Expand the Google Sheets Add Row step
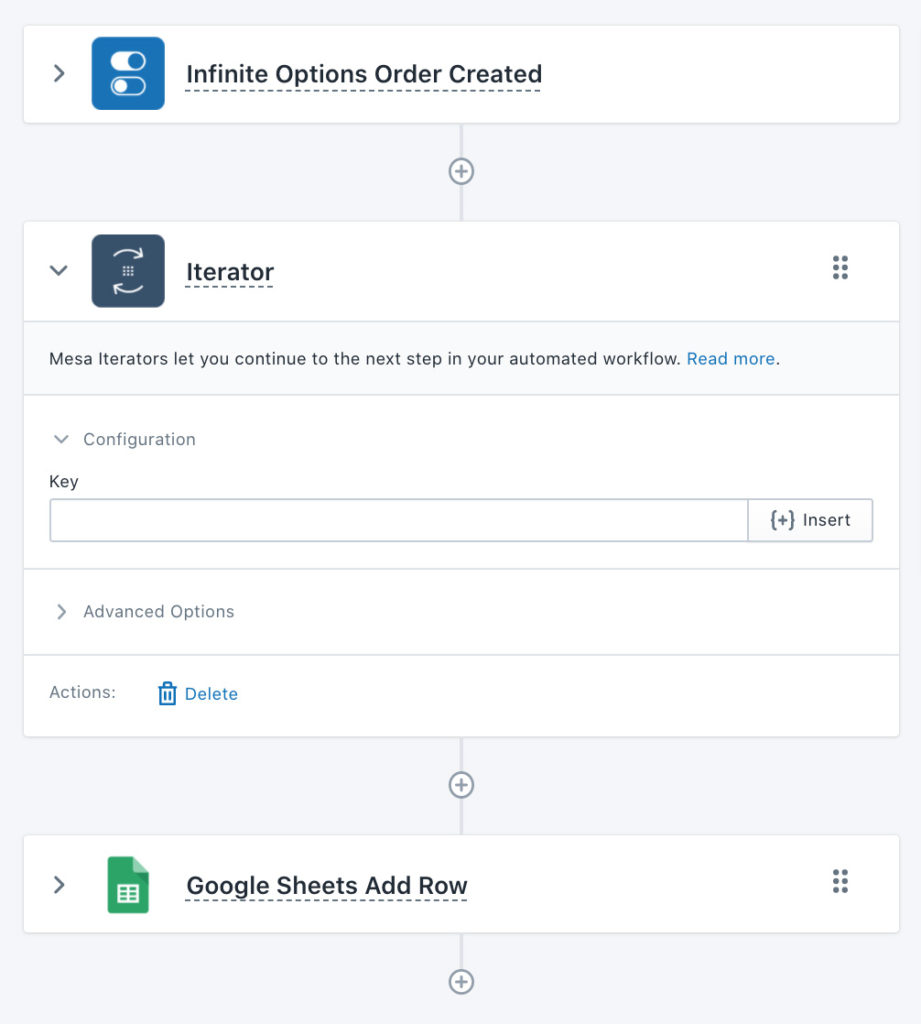 [x=59, y=884]
